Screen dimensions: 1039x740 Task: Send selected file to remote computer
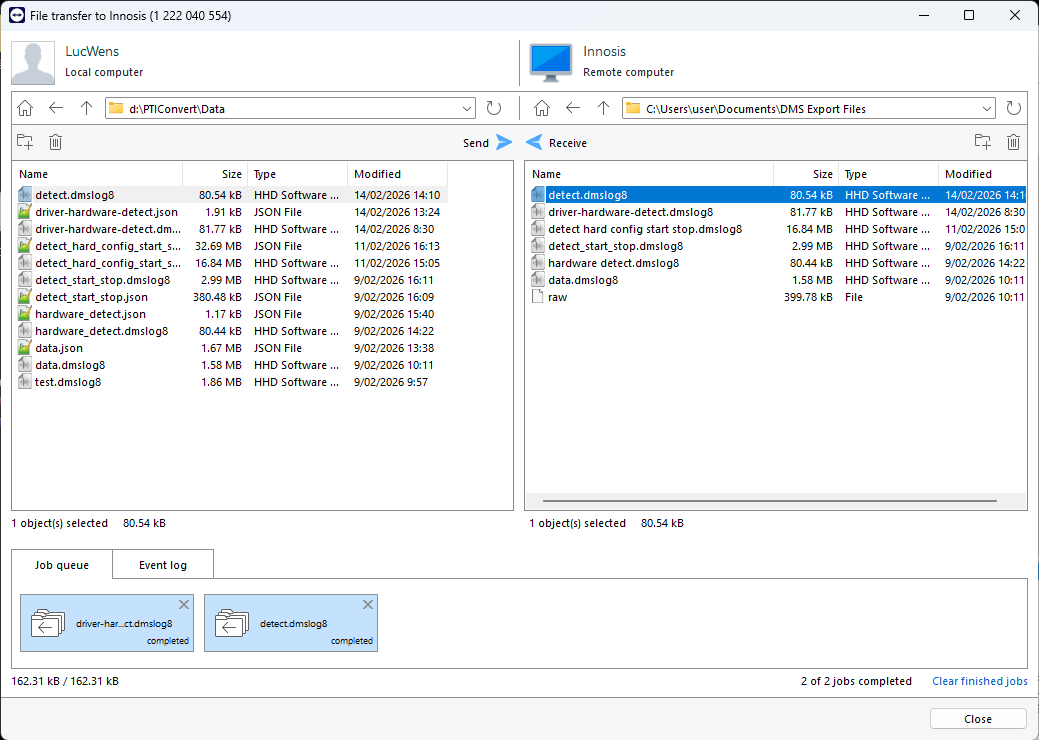[487, 143]
